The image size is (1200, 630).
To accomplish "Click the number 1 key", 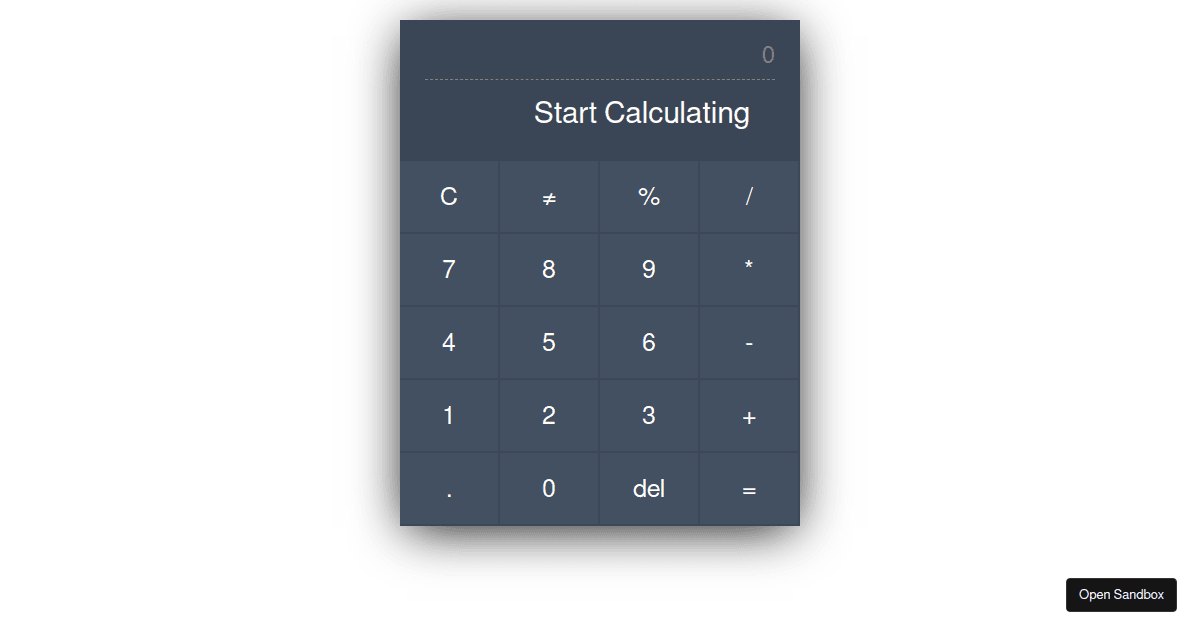I will 449,416.
